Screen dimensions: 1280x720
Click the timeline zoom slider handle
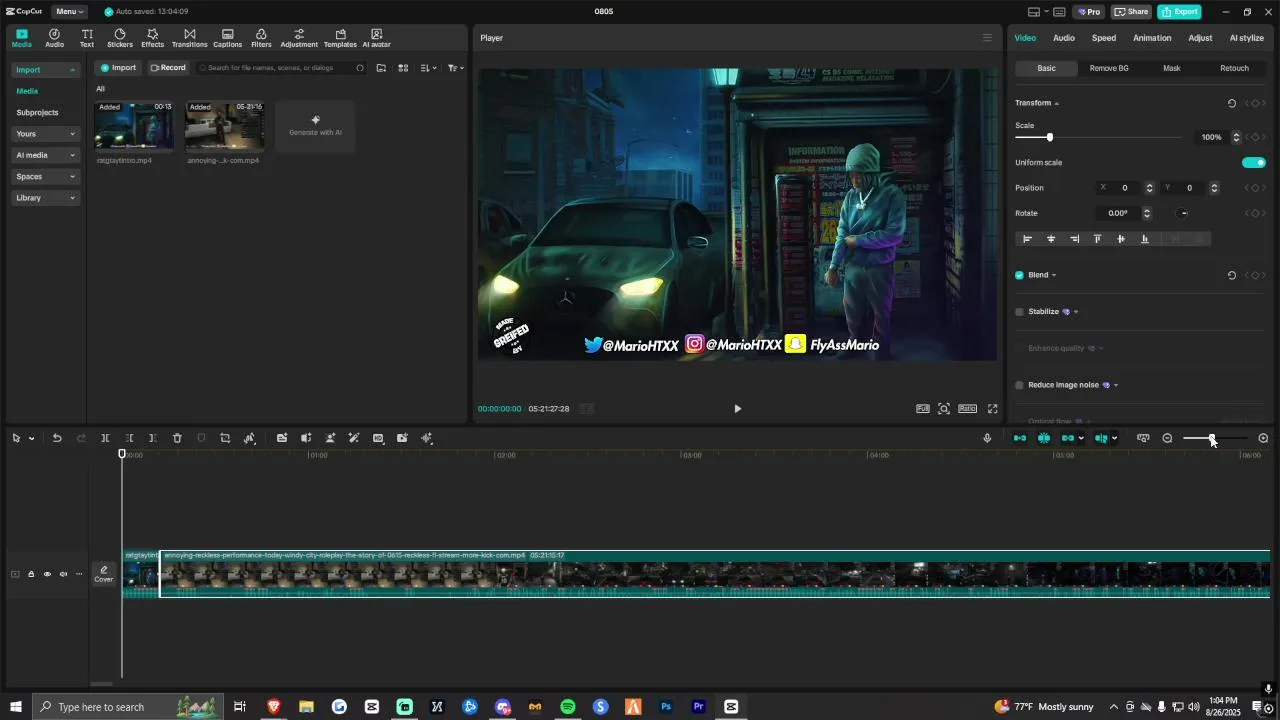[x=1212, y=438]
